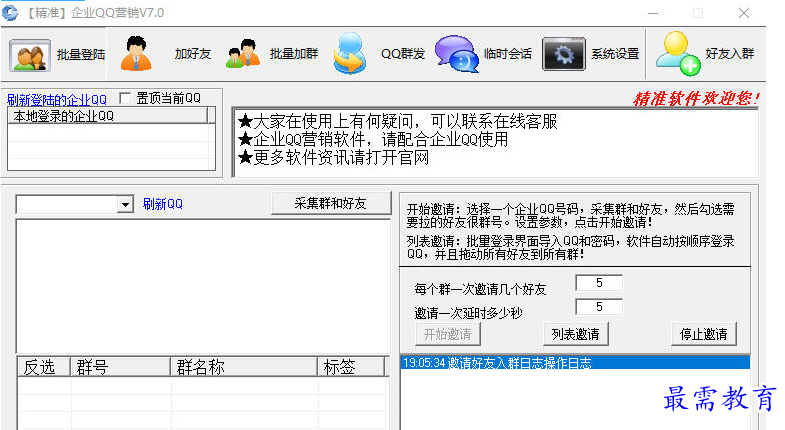Open the QQ群发 mass send icon
Screen dimensions: 785x430
pyautogui.click(x=349, y=54)
